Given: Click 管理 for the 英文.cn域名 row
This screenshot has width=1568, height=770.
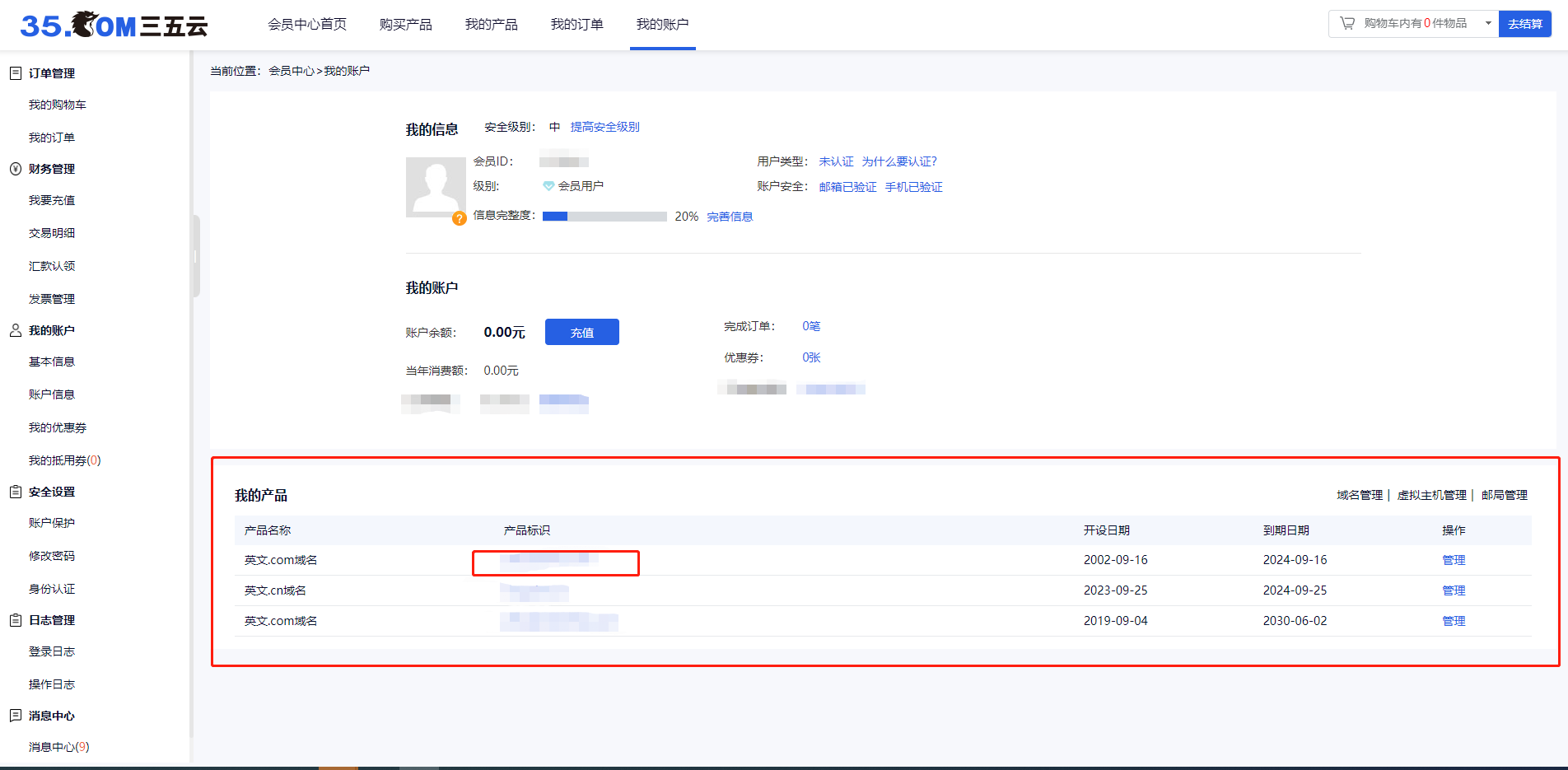Looking at the screenshot, I should point(1454,590).
